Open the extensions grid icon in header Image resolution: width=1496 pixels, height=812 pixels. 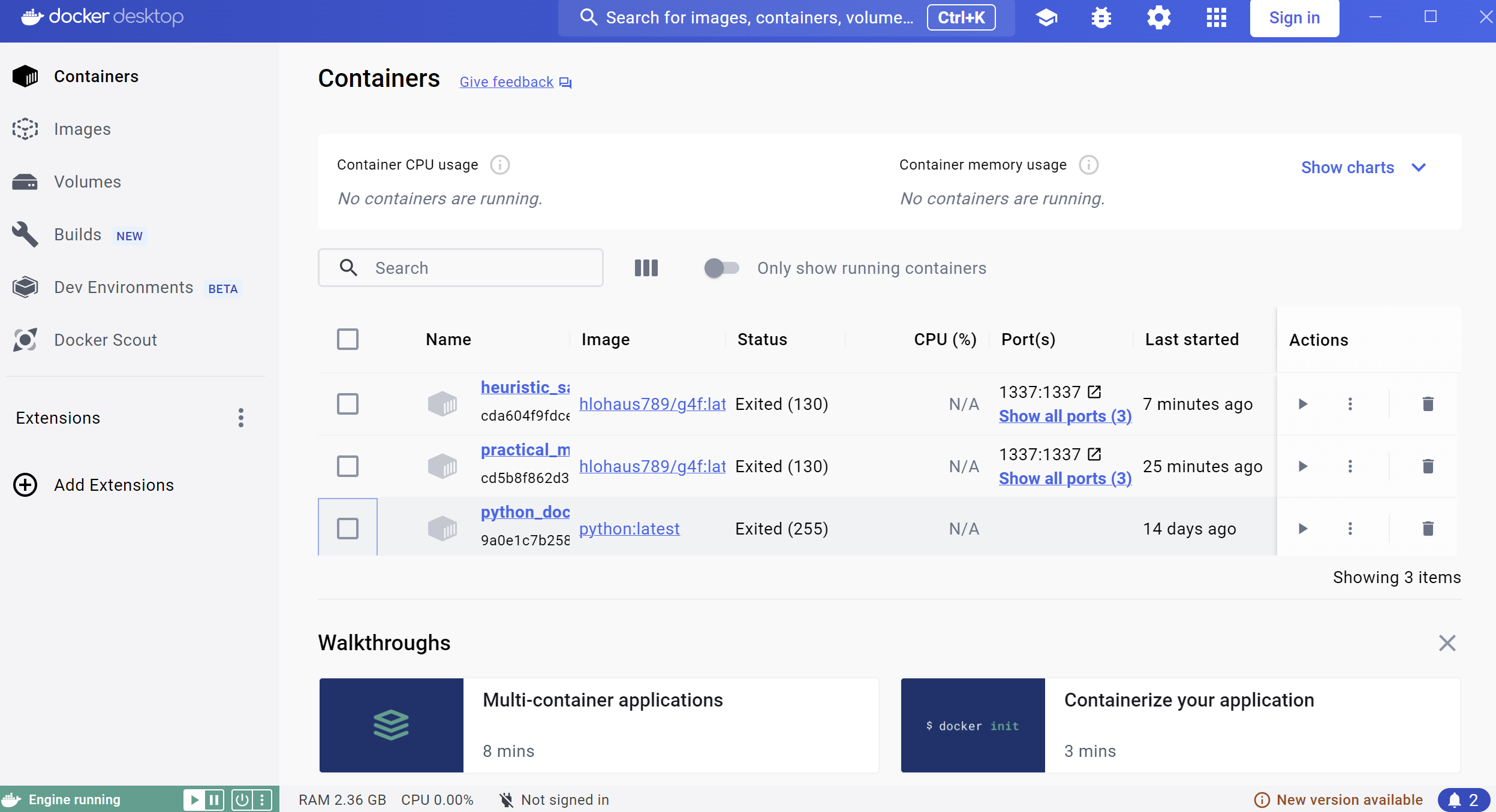(1216, 17)
